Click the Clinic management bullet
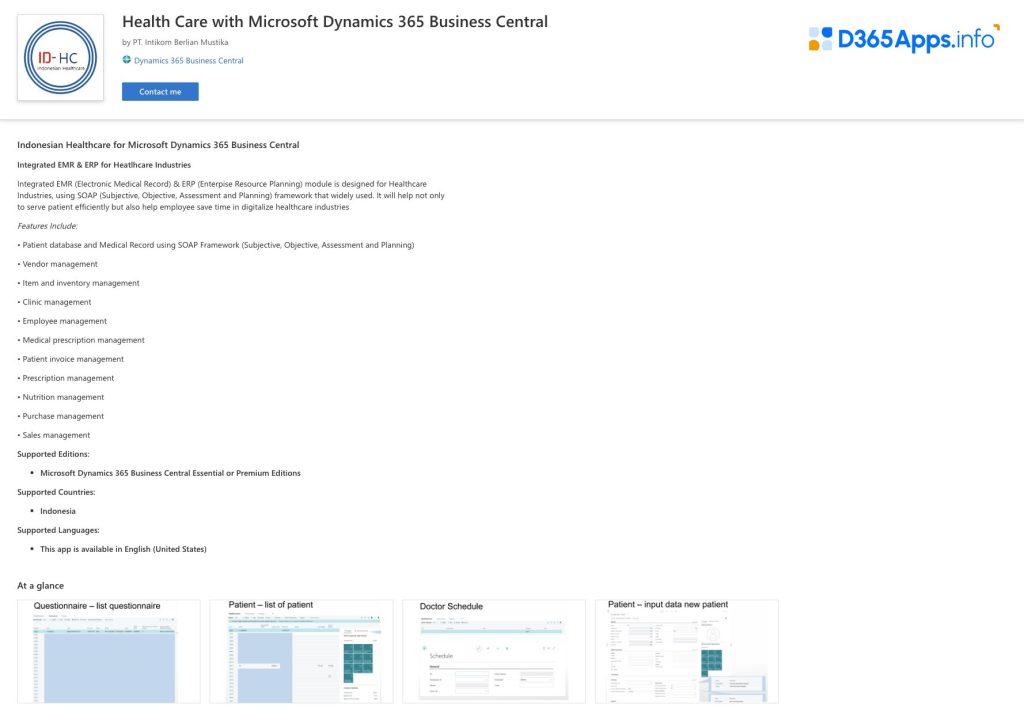The image size is (1024, 712). pos(54,302)
